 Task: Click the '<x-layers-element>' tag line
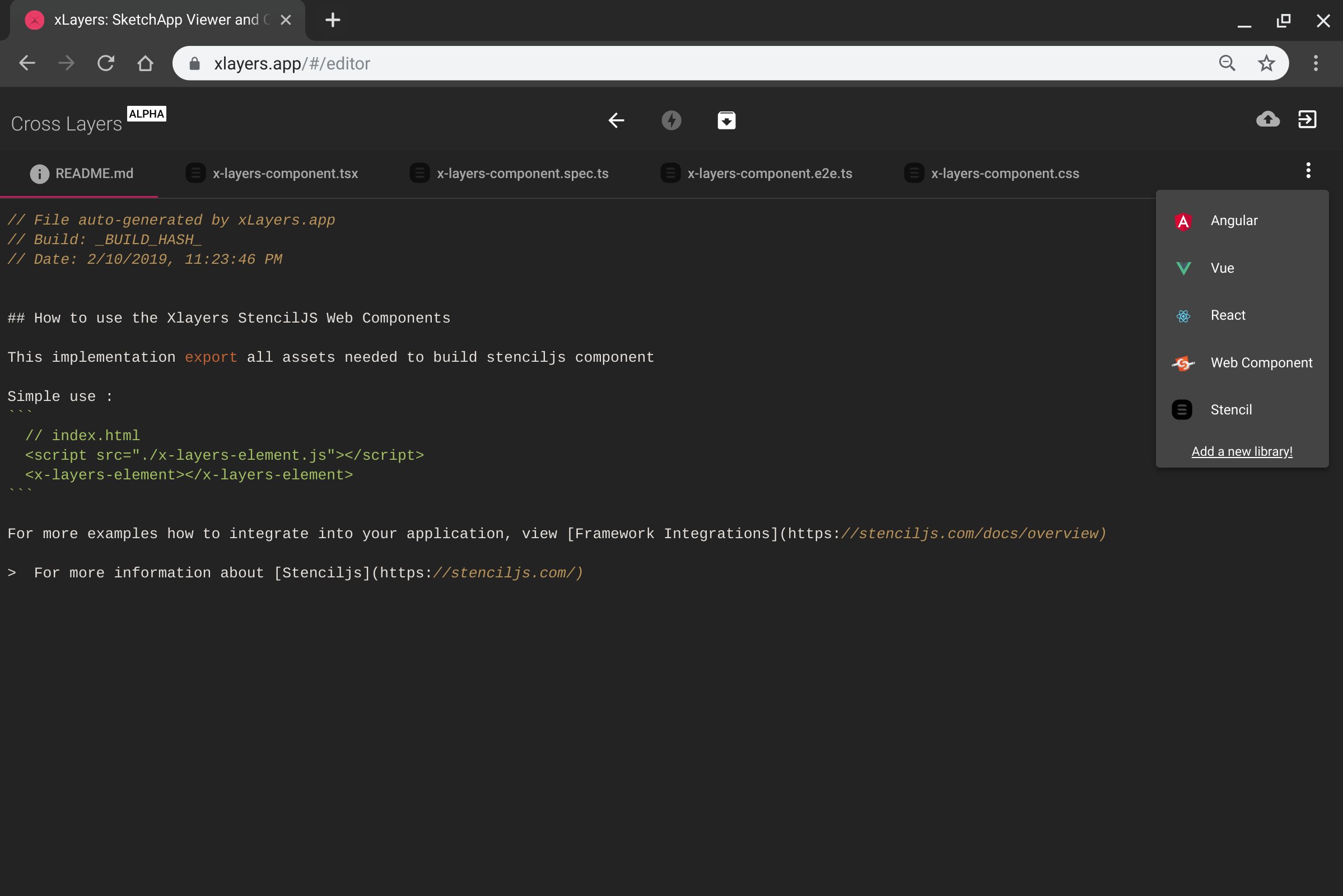click(x=189, y=475)
